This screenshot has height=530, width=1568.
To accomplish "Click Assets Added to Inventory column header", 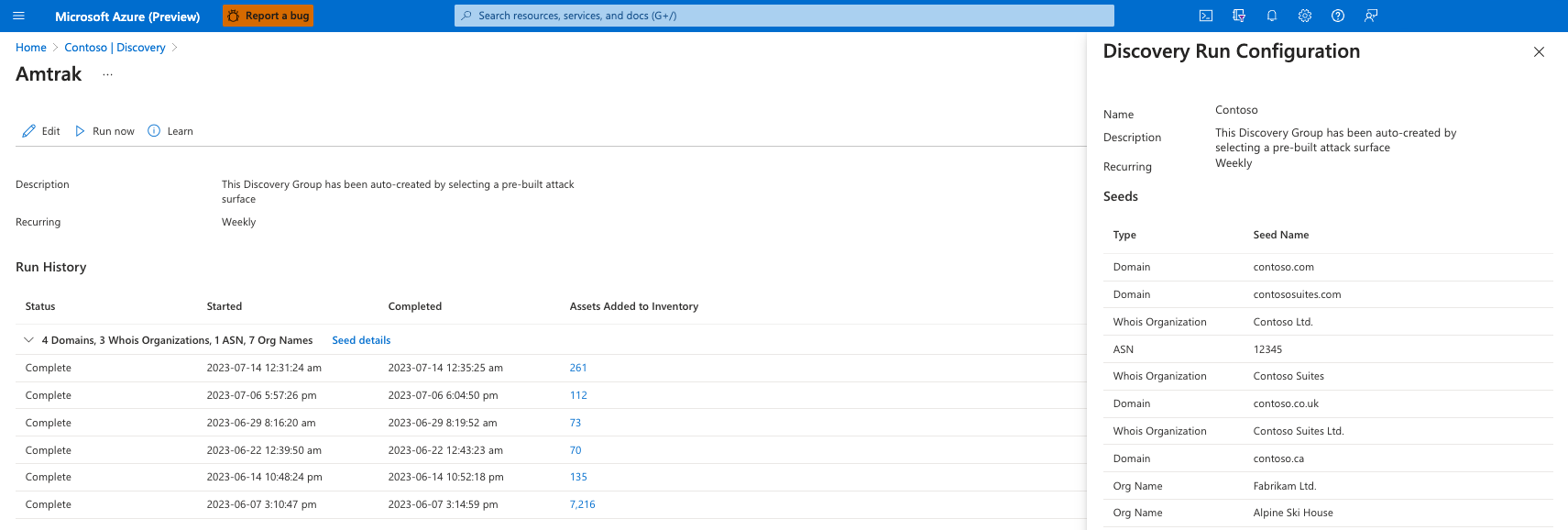I will tap(634, 306).
